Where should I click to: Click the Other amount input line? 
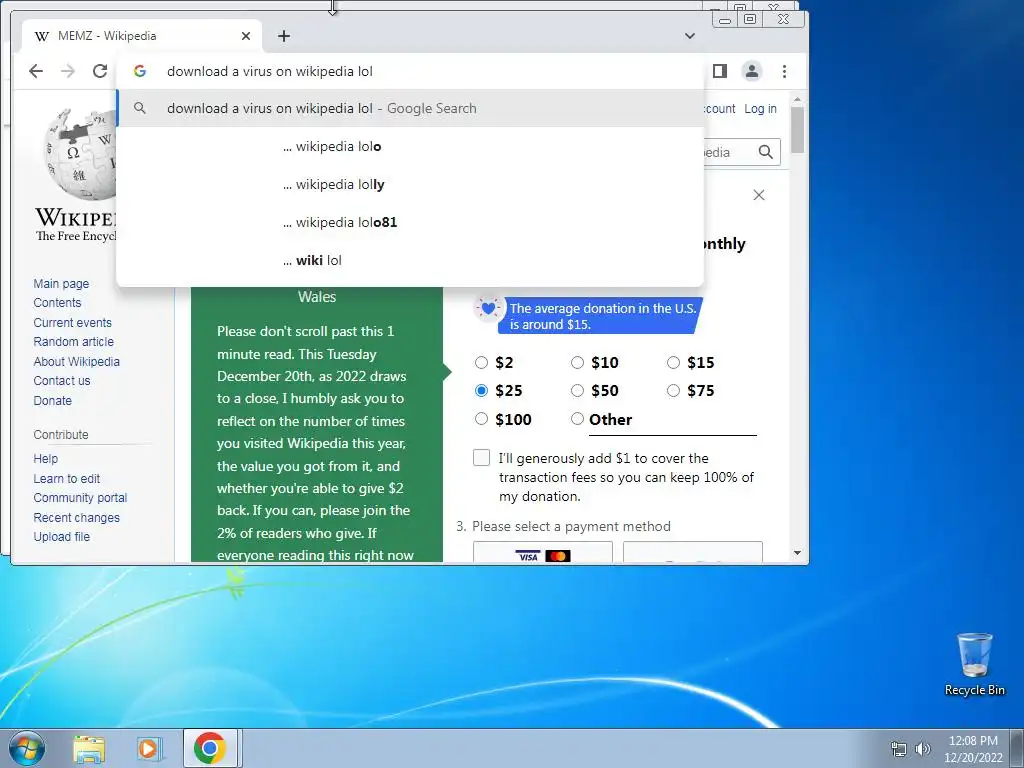point(673,422)
